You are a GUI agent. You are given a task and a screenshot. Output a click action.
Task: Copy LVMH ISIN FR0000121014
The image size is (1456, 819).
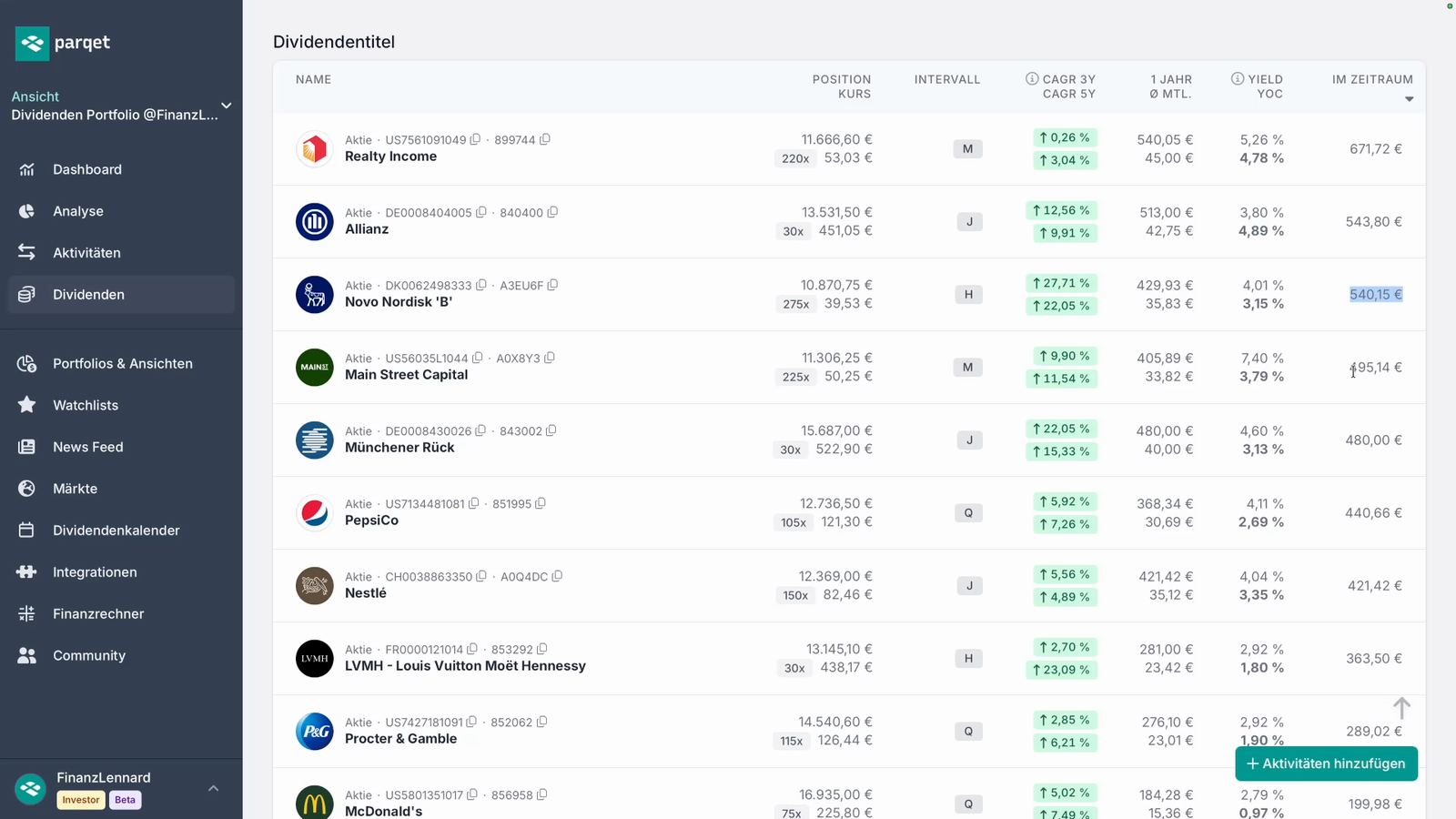tap(472, 649)
